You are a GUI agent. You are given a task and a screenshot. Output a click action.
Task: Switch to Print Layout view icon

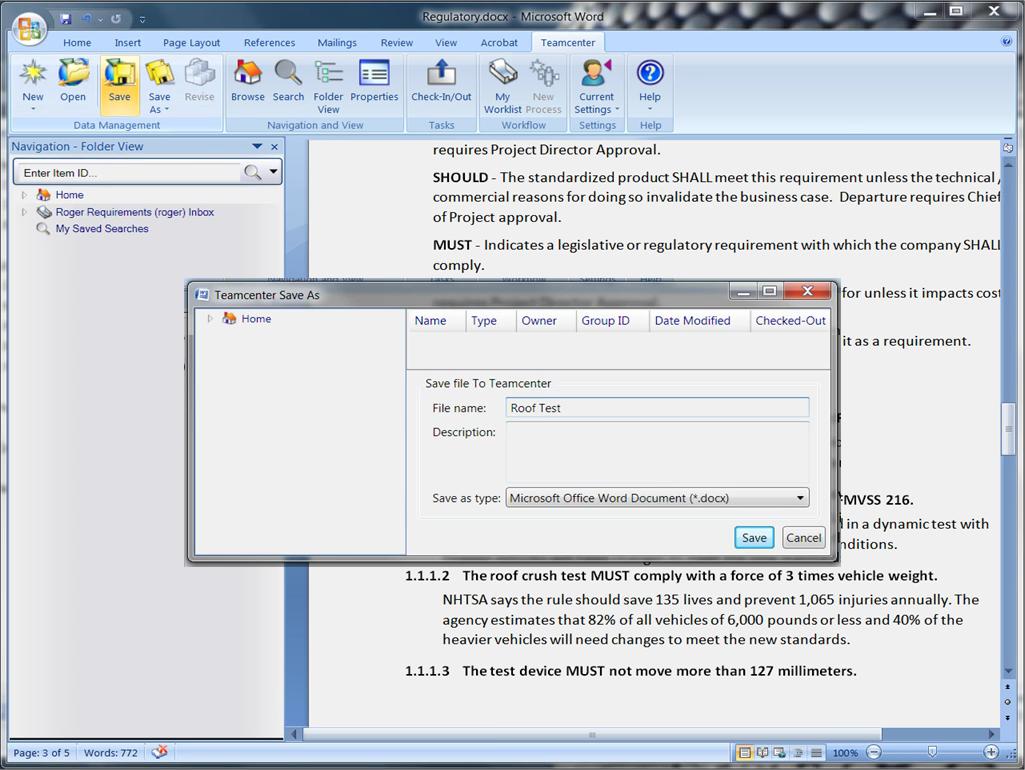point(744,752)
